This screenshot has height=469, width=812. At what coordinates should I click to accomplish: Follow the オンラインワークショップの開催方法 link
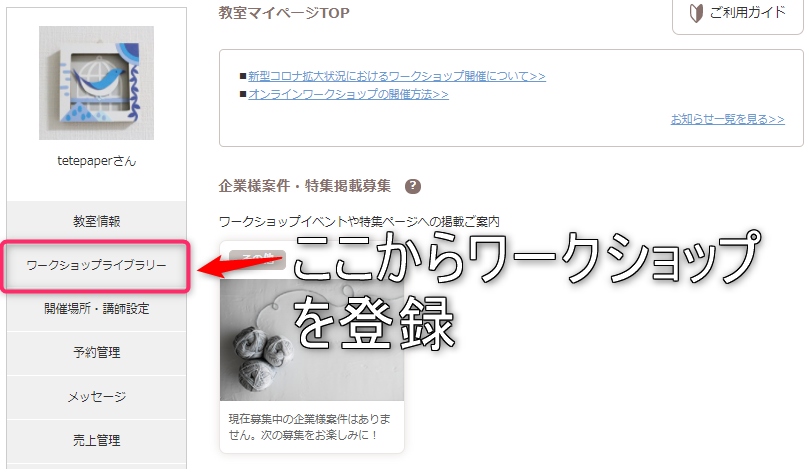349,94
